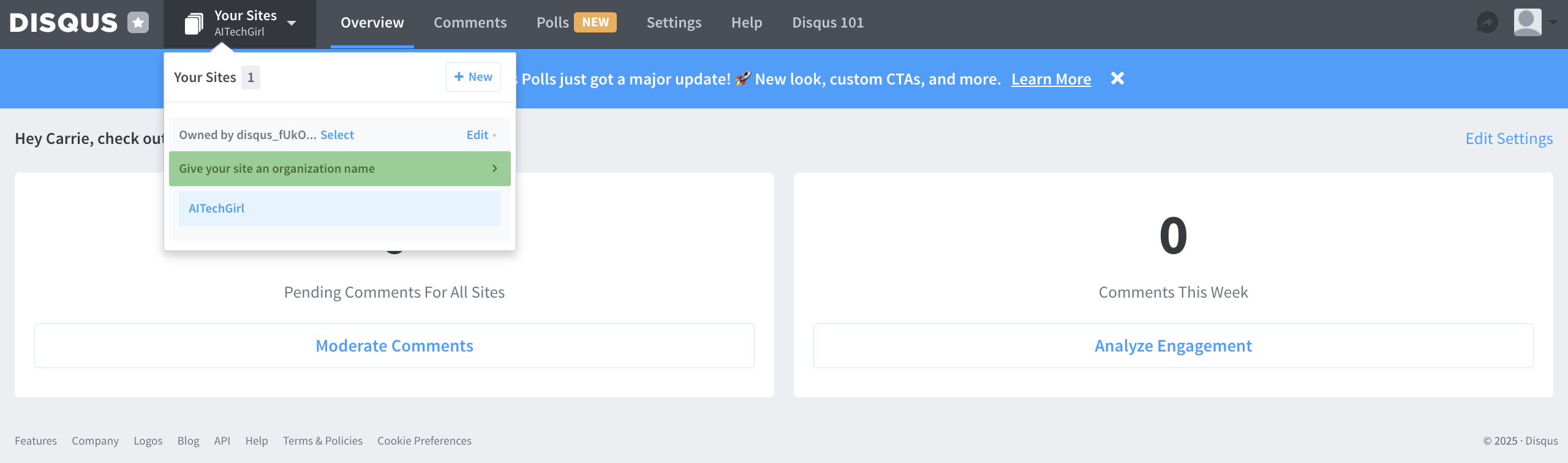Screen dimensions: 1568x463
Task: Click Select next to Owned by disqus_fUkO
Action: tap(337, 135)
